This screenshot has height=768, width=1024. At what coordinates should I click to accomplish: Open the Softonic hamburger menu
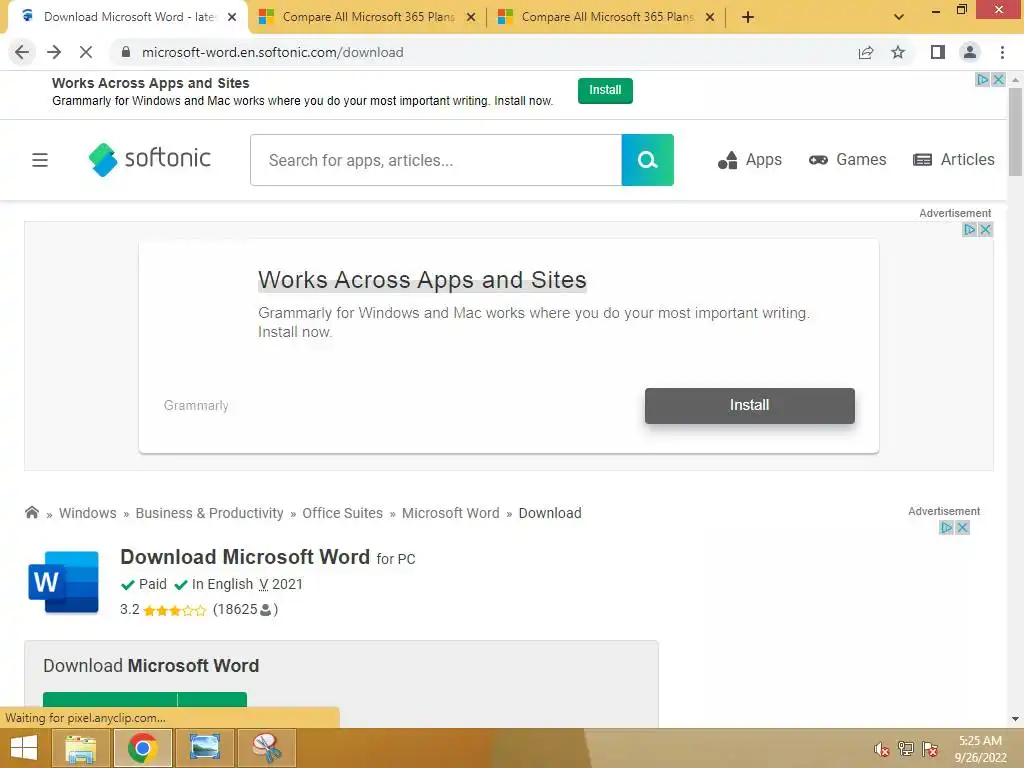(40, 160)
